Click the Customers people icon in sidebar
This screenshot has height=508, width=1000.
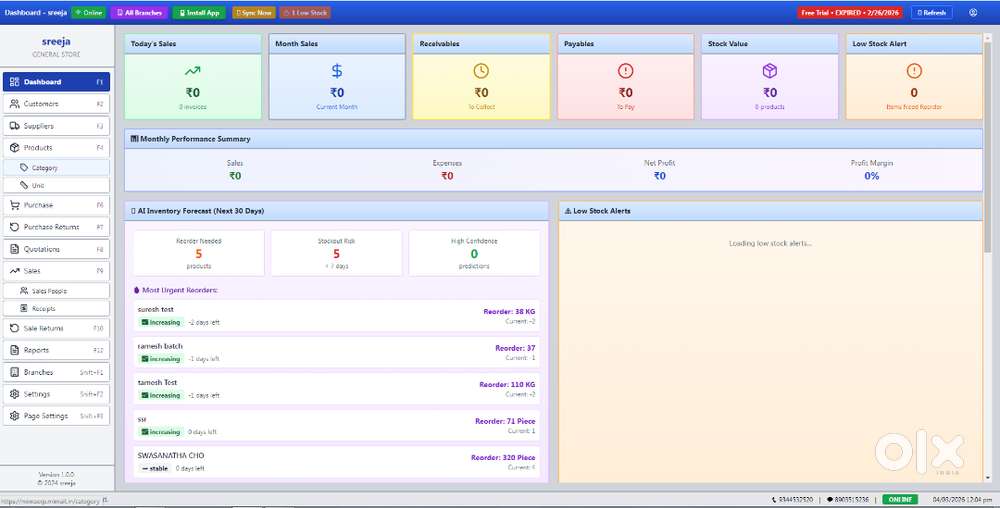click(x=15, y=104)
